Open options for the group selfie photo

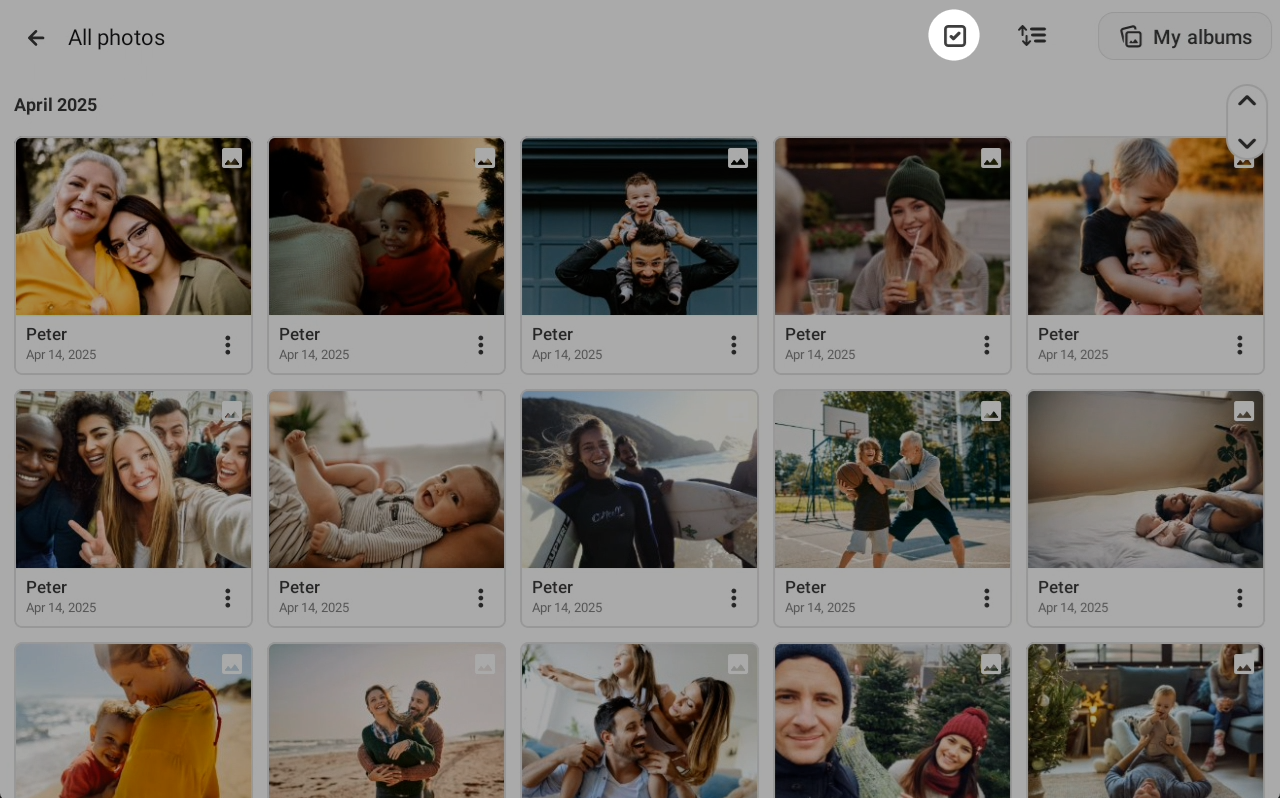(x=228, y=598)
